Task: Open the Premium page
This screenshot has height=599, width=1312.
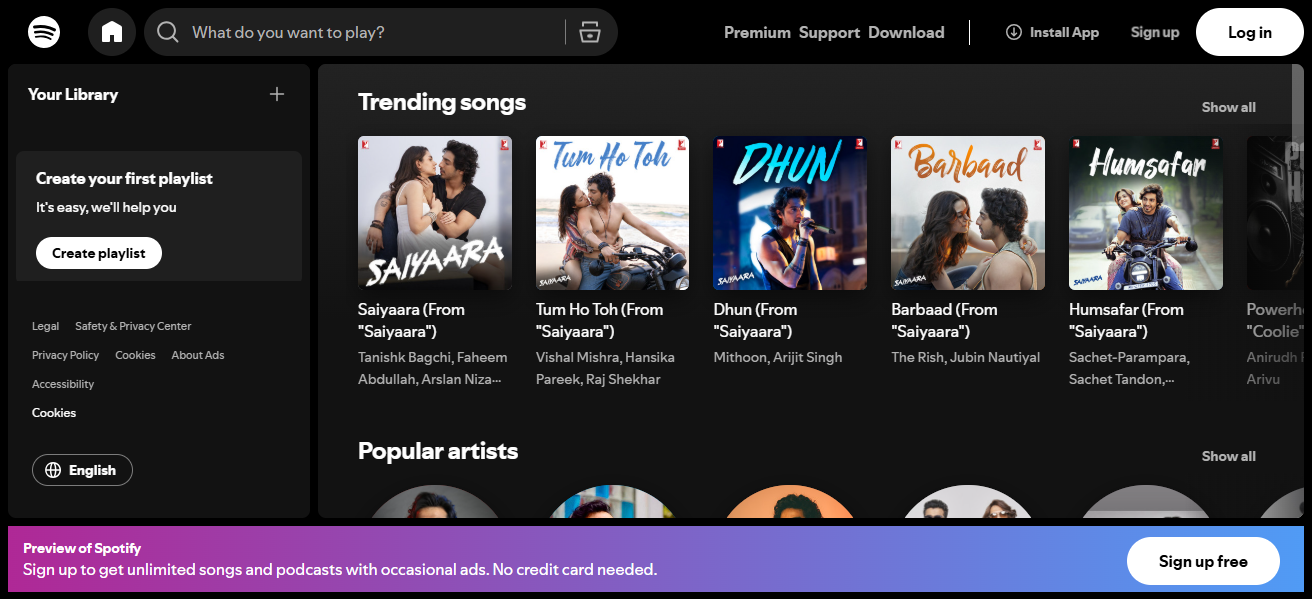Action: click(x=757, y=32)
